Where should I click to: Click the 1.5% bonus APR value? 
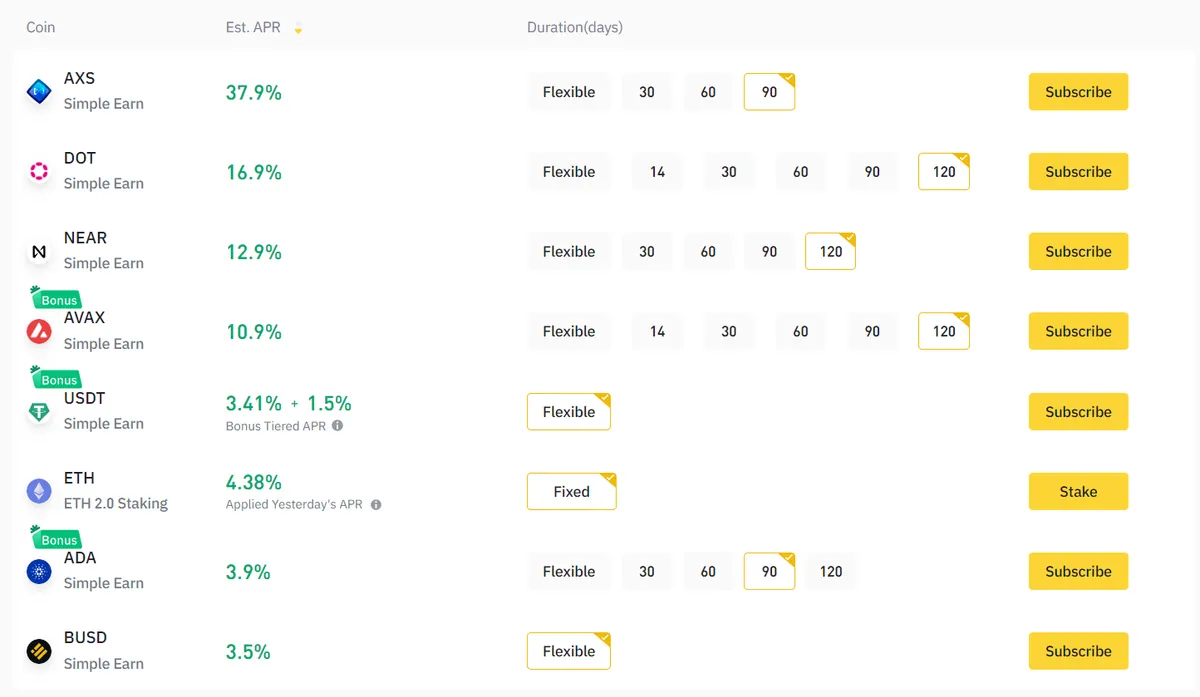(329, 403)
